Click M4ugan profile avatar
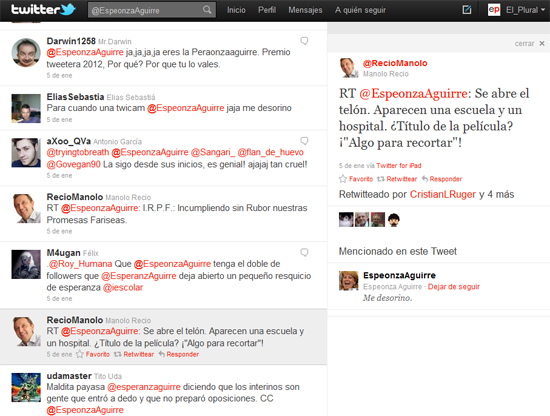 tap(26, 264)
